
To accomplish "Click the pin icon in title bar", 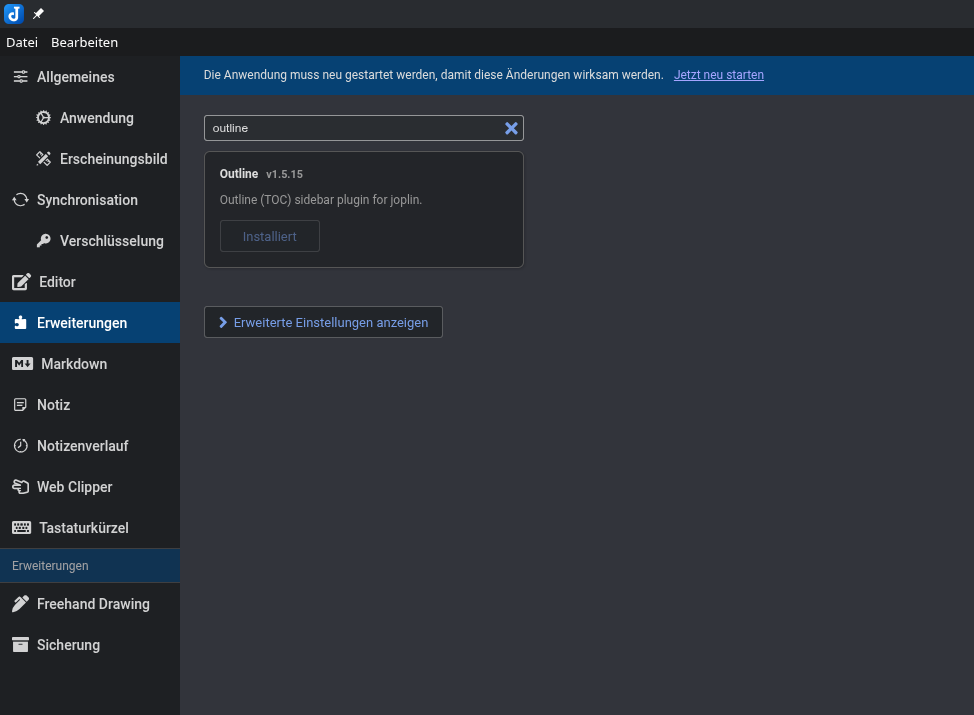I will tap(39, 14).
